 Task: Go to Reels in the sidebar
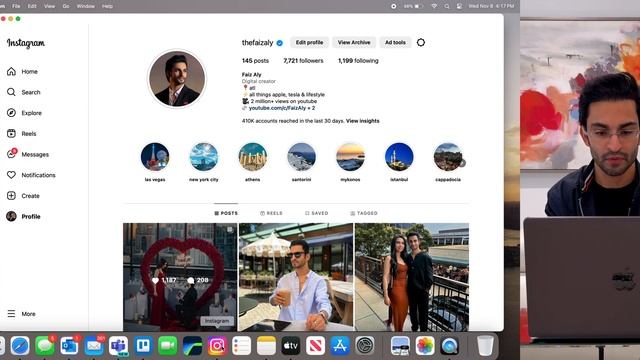coord(22,133)
